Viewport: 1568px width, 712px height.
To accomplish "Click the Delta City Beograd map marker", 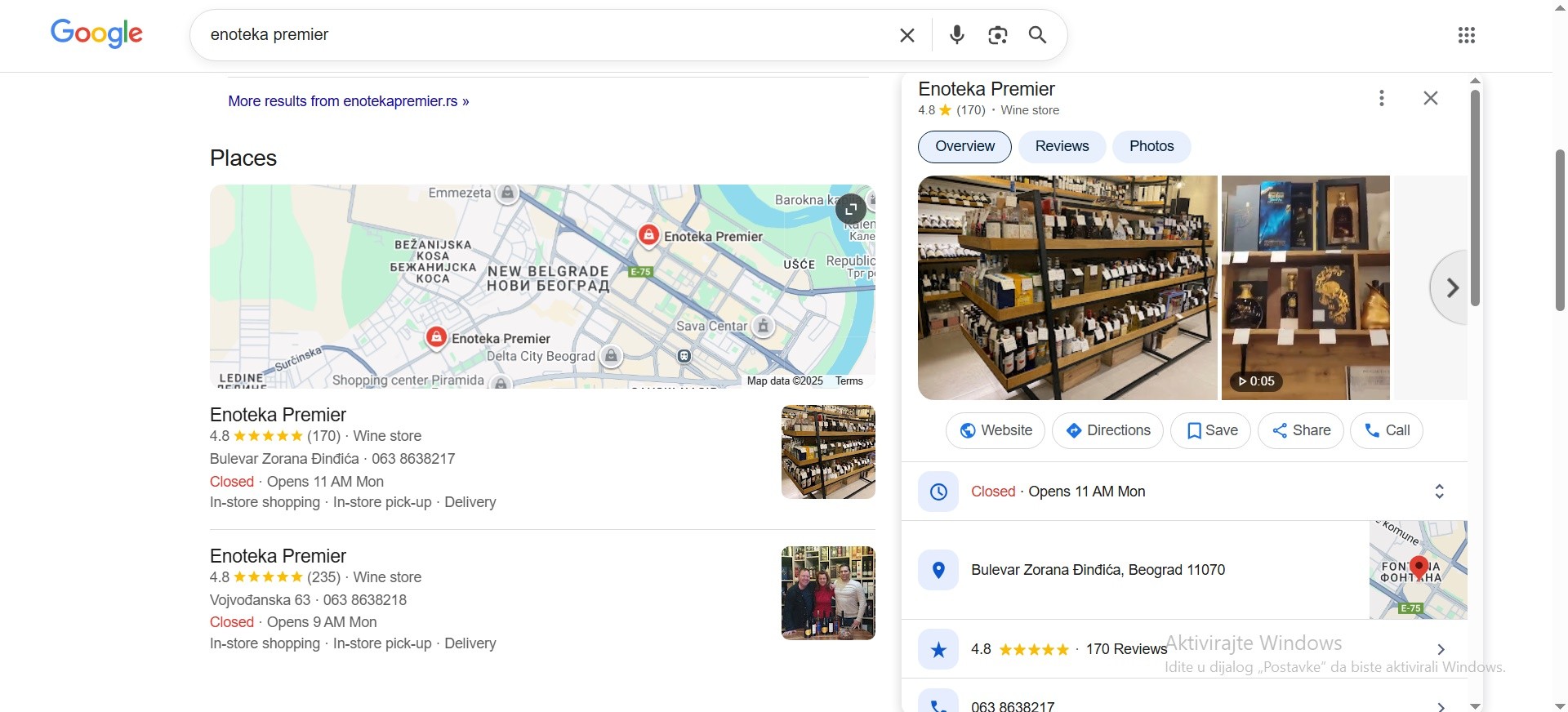I will pos(611,356).
